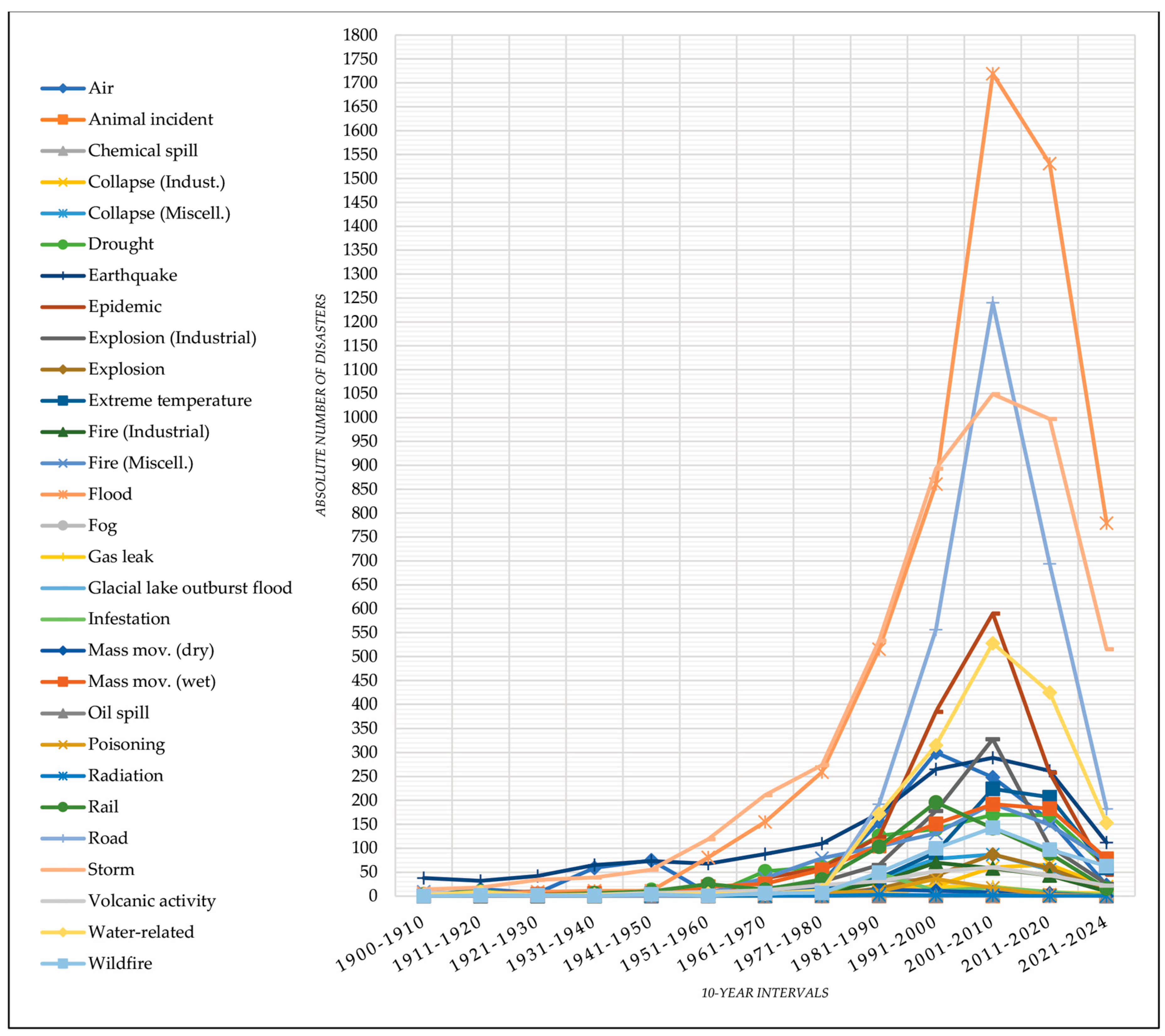Select the Air legend marker icon
The image size is (1165, 1036).
(63, 88)
